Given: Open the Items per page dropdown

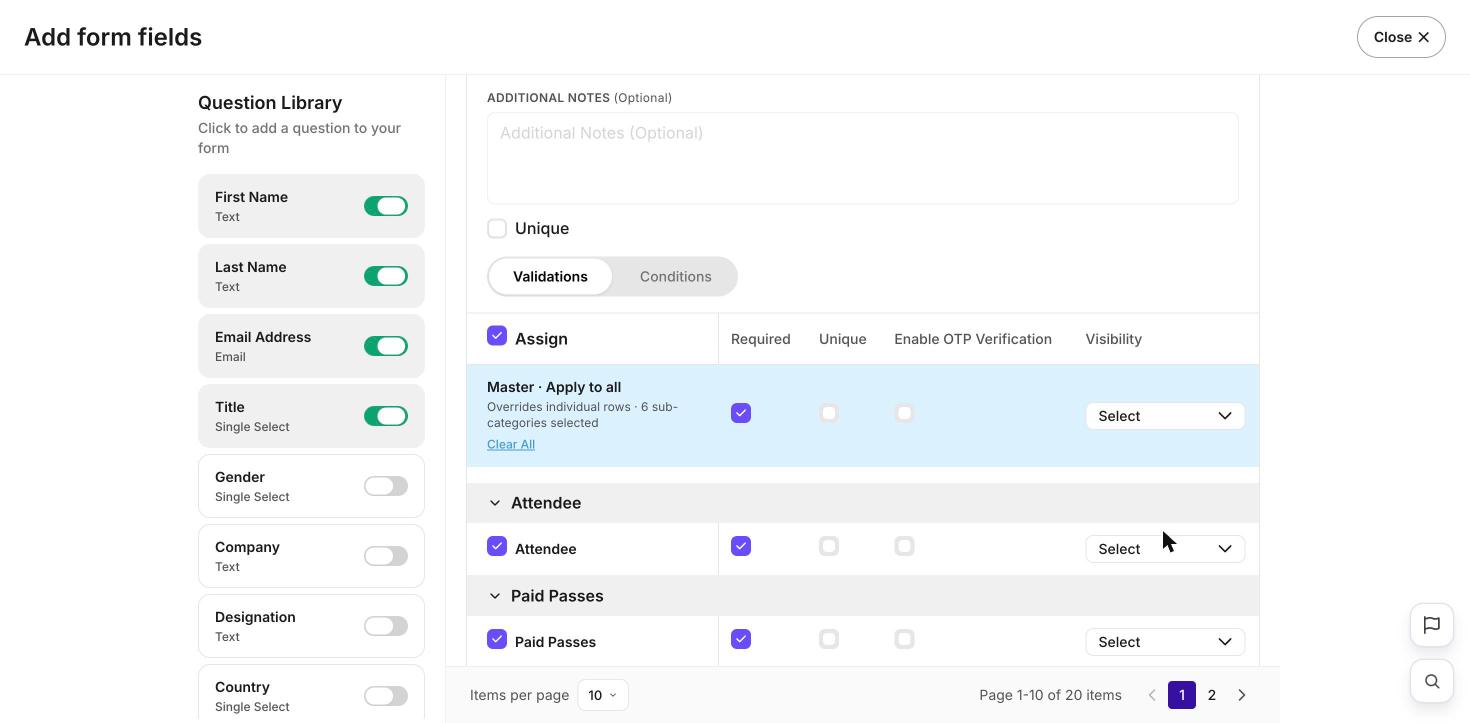Looking at the screenshot, I should [x=603, y=695].
